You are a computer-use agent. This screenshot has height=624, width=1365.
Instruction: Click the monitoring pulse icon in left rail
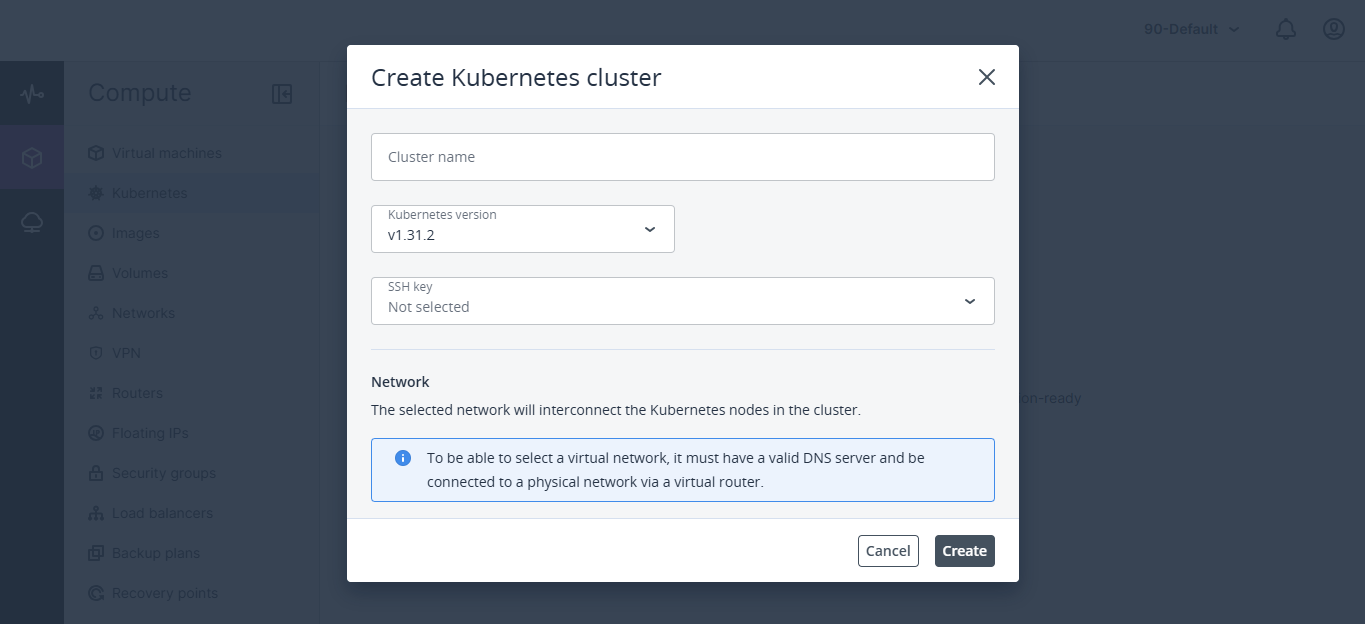pos(32,94)
